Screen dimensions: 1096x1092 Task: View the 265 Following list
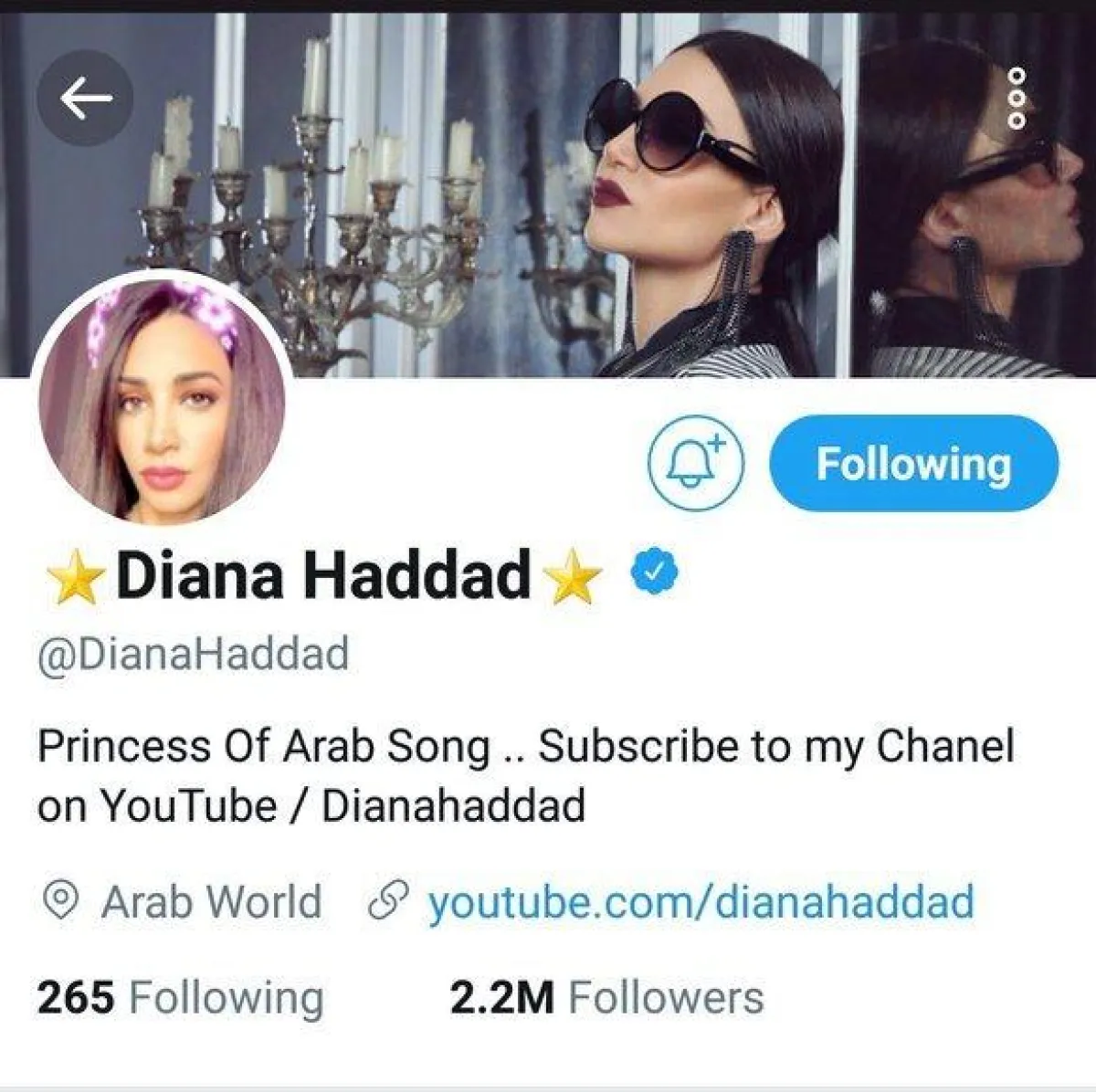tap(181, 997)
